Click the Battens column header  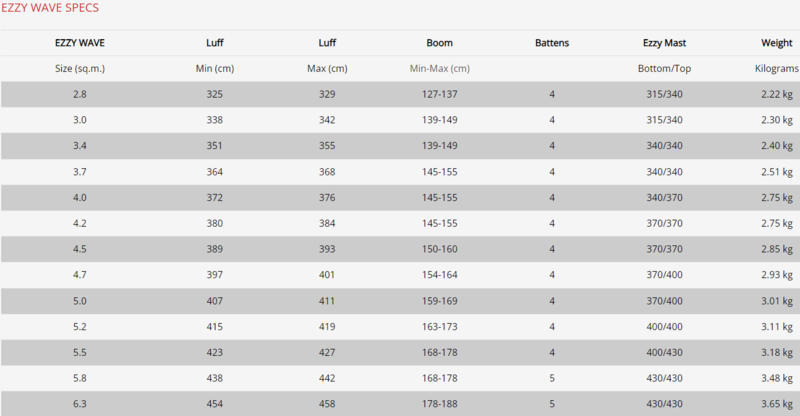pyautogui.click(x=552, y=43)
